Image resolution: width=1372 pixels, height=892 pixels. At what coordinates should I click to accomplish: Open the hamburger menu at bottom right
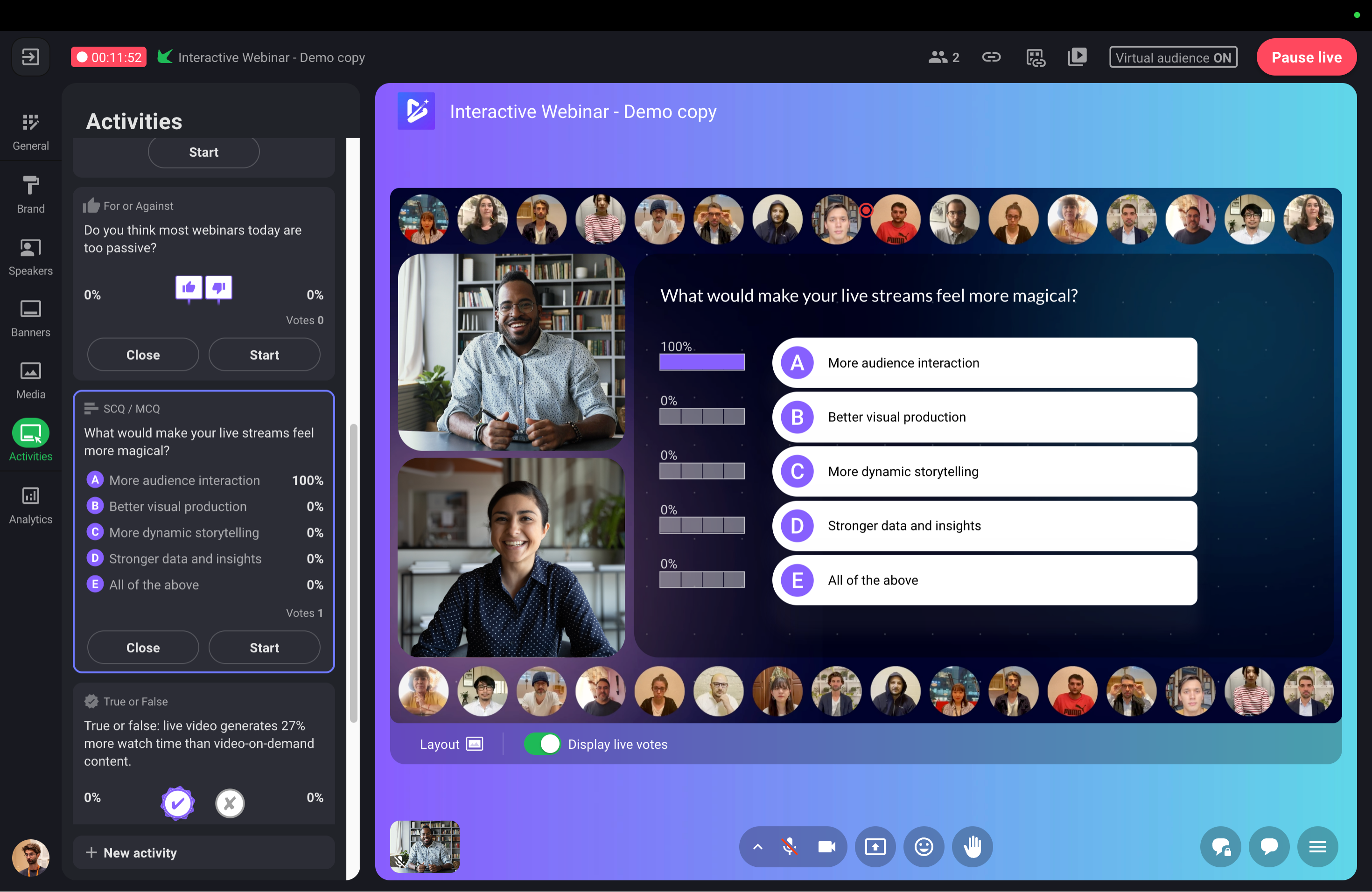pos(1317,846)
